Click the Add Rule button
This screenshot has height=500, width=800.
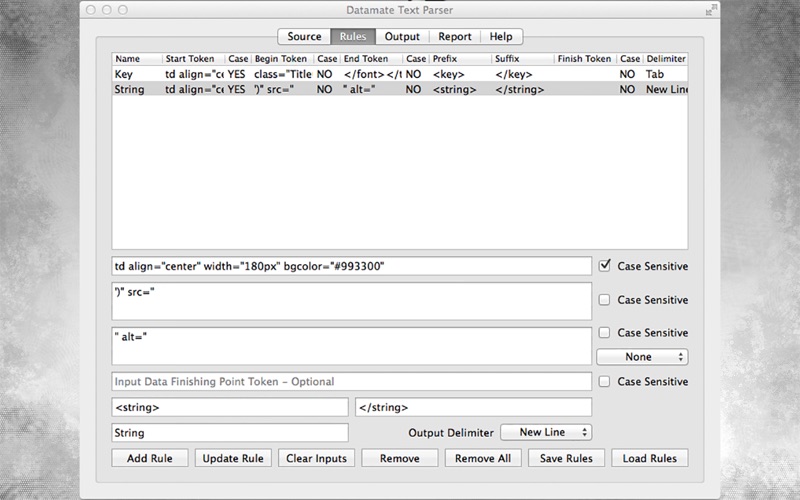point(150,458)
